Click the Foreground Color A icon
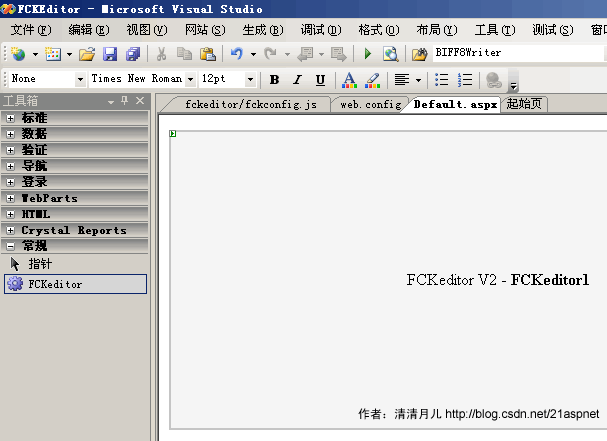Image resolution: width=607 pixels, height=441 pixels. (x=349, y=80)
